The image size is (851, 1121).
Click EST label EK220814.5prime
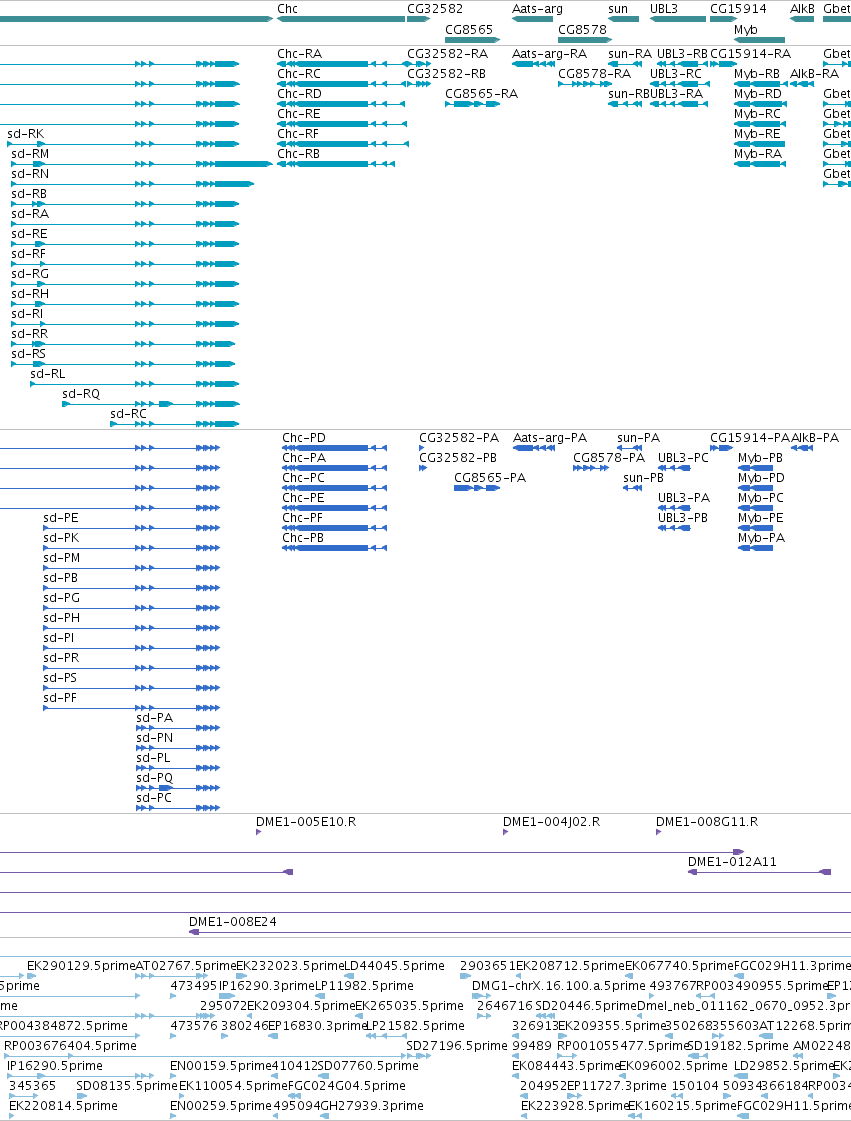click(63, 1106)
